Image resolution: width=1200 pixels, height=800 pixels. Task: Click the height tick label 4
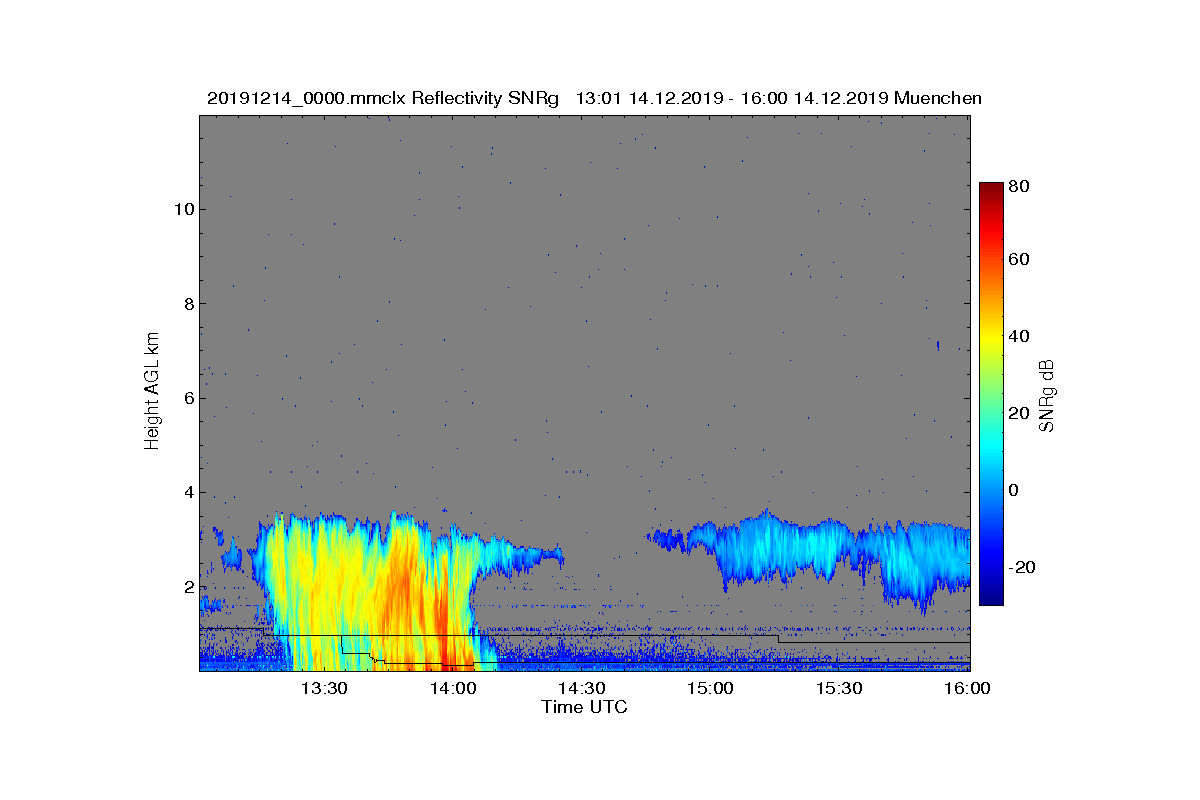click(x=188, y=492)
